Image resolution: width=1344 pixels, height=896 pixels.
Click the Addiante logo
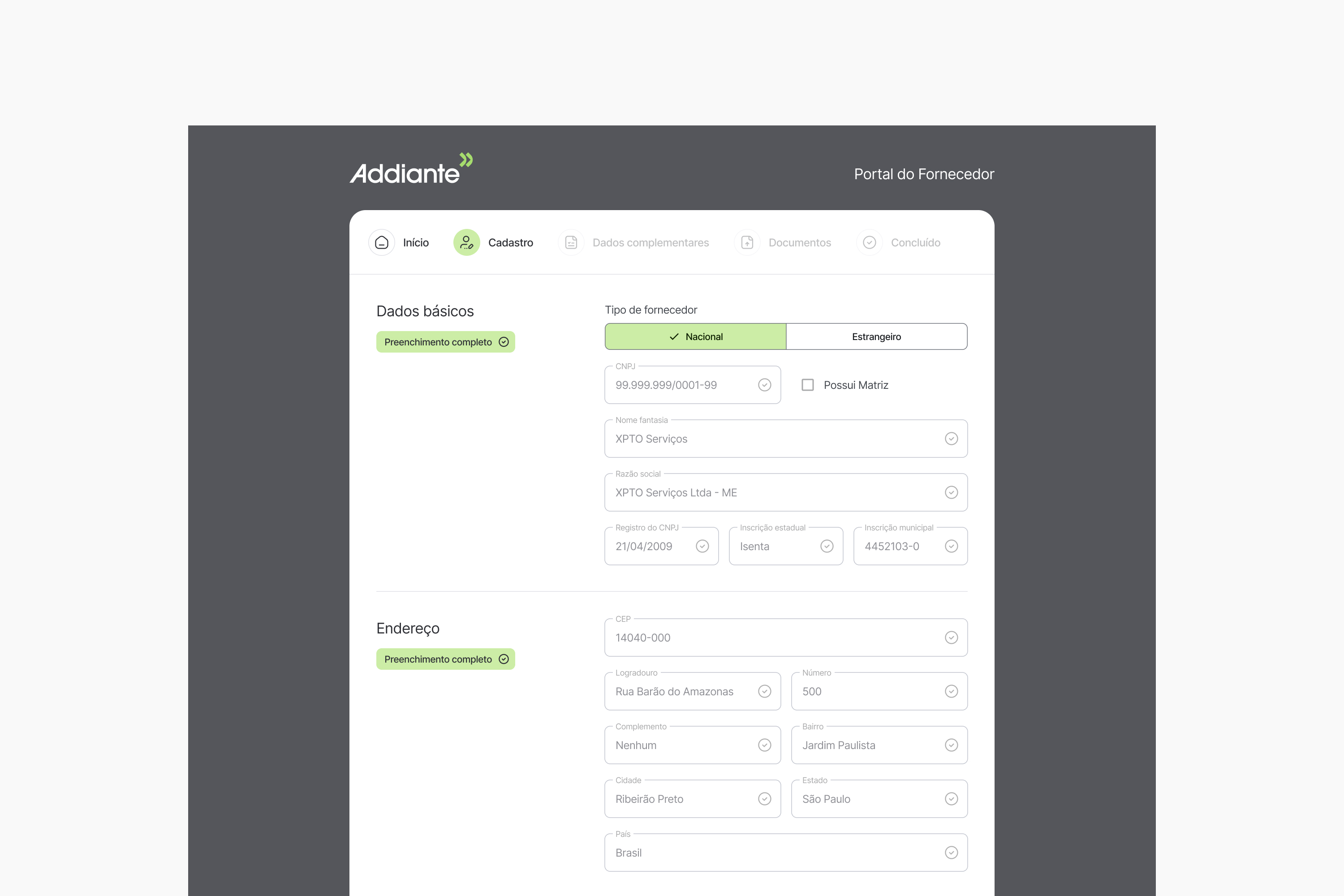(x=411, y=169)
